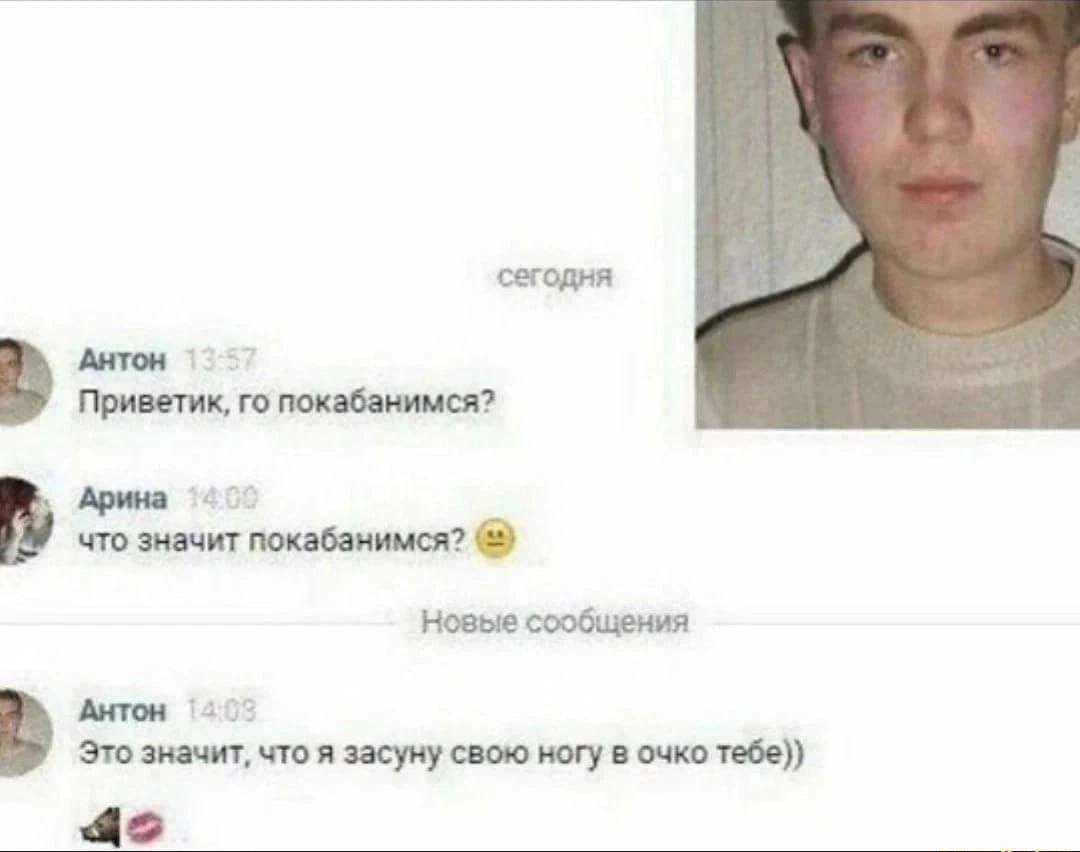Click the '))' at the end of Антон's reply
Screen dimensions: 1080x852
tap(793, 753)
